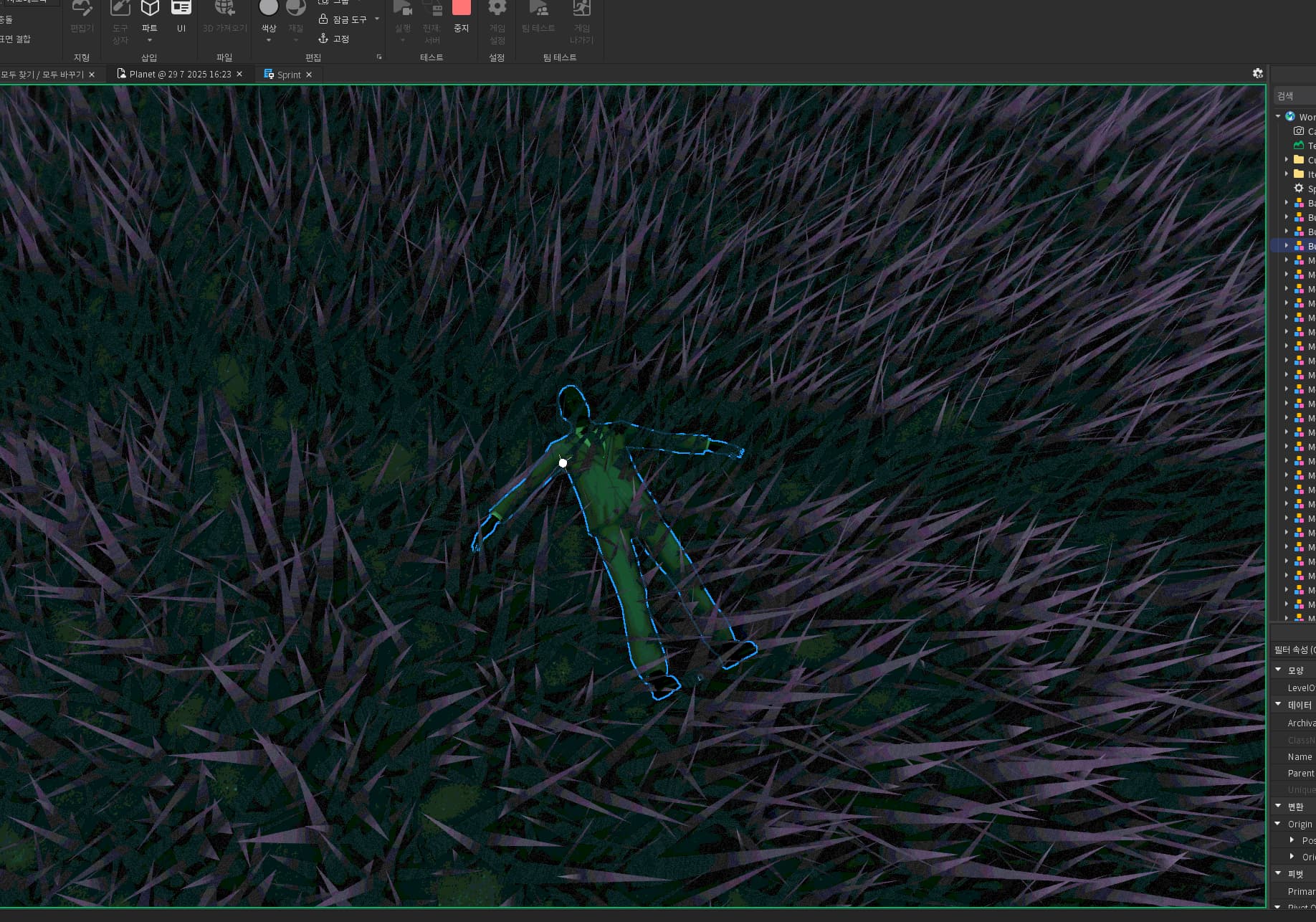The height and width of the screenshot is (922, 1316).
Task: Select the Terrain item in Explorer
Action: (x=1305, y=146)
